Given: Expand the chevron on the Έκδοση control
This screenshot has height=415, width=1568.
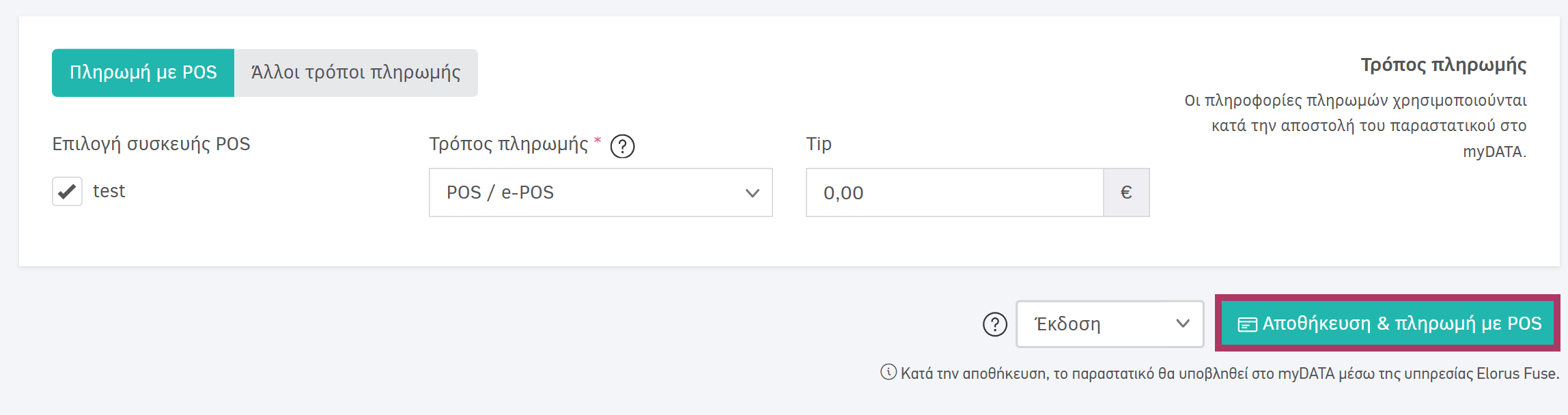Looking at the screenshot, I should coord(1184,324).
